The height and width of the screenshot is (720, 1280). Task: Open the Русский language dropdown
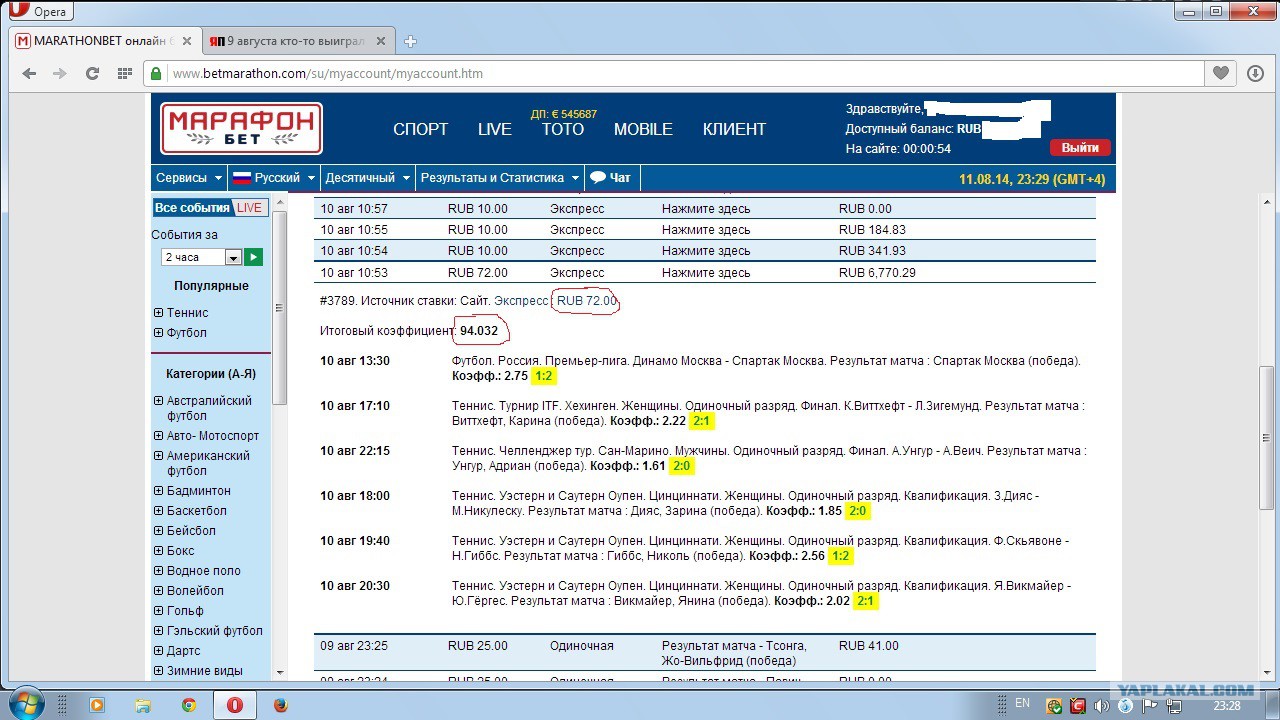coord(273,177)
